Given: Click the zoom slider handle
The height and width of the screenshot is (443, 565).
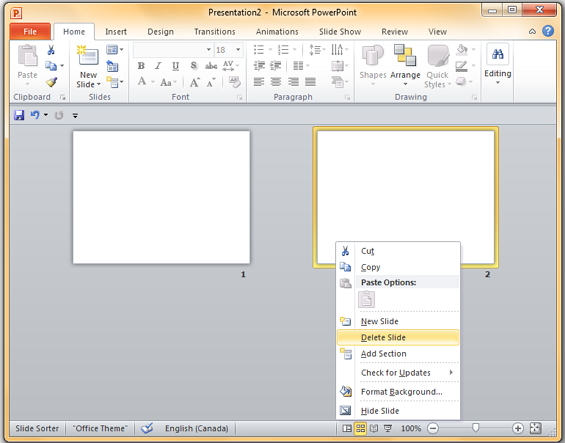Looking at the screenshot, I should tap(476, 428).
